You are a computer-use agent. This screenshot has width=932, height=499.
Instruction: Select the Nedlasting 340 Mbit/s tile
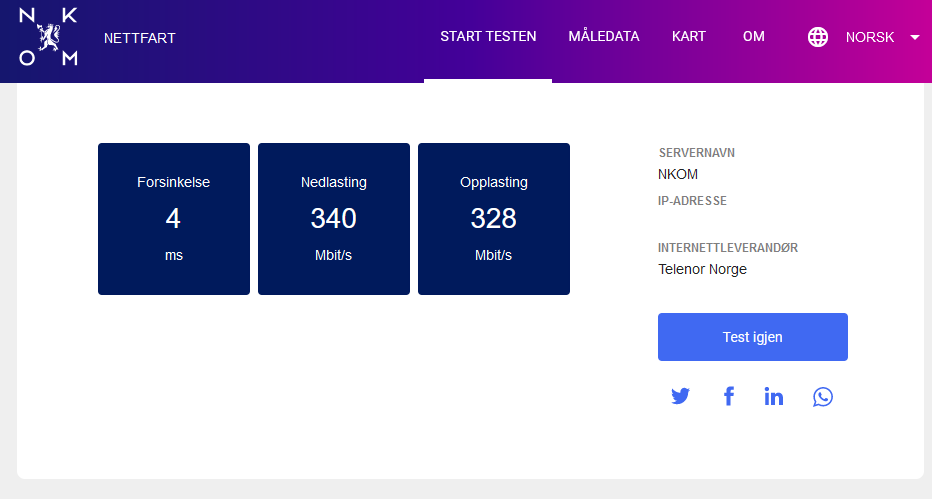click(x=333, y=219)
